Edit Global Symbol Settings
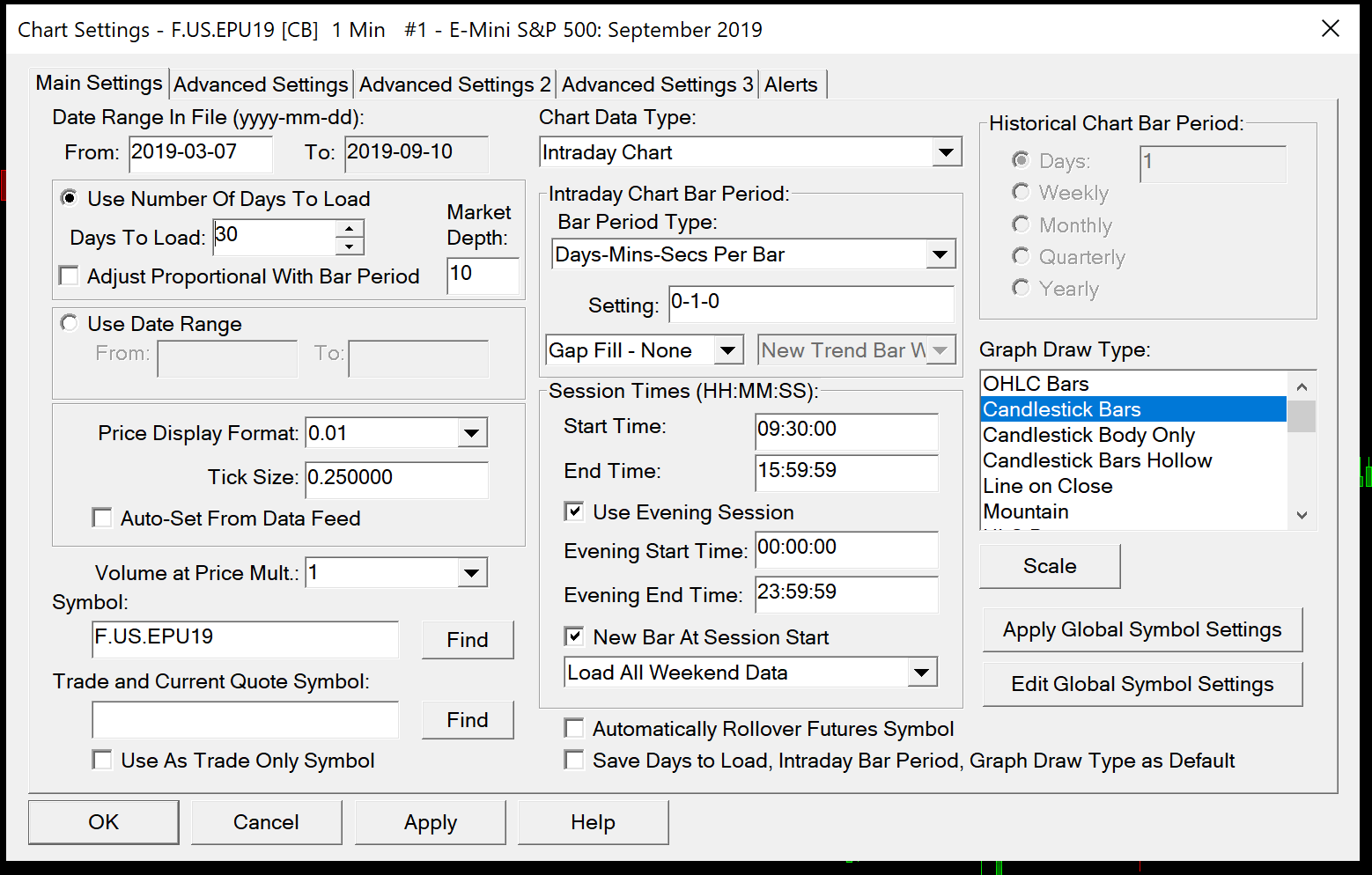This screenshot has width=1372, height=875. [x=1142, y=684]
